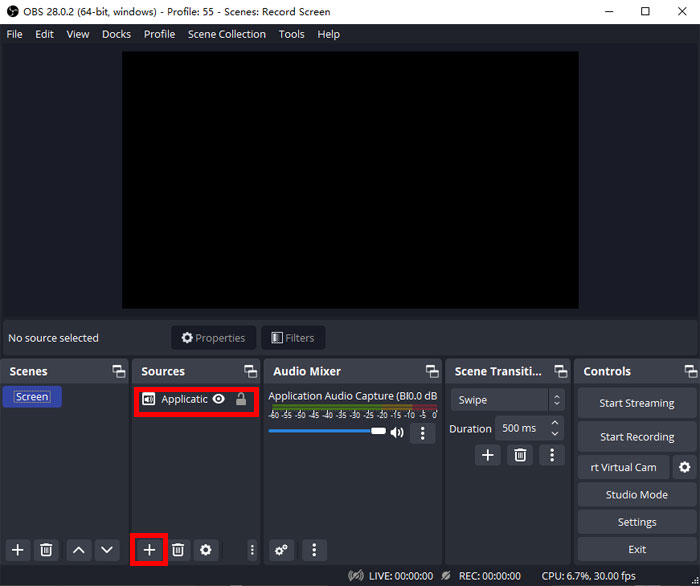This screenshot has width=700, height=586.
Task: Increase transition duration with up arrow
Action: click(555, 423)
